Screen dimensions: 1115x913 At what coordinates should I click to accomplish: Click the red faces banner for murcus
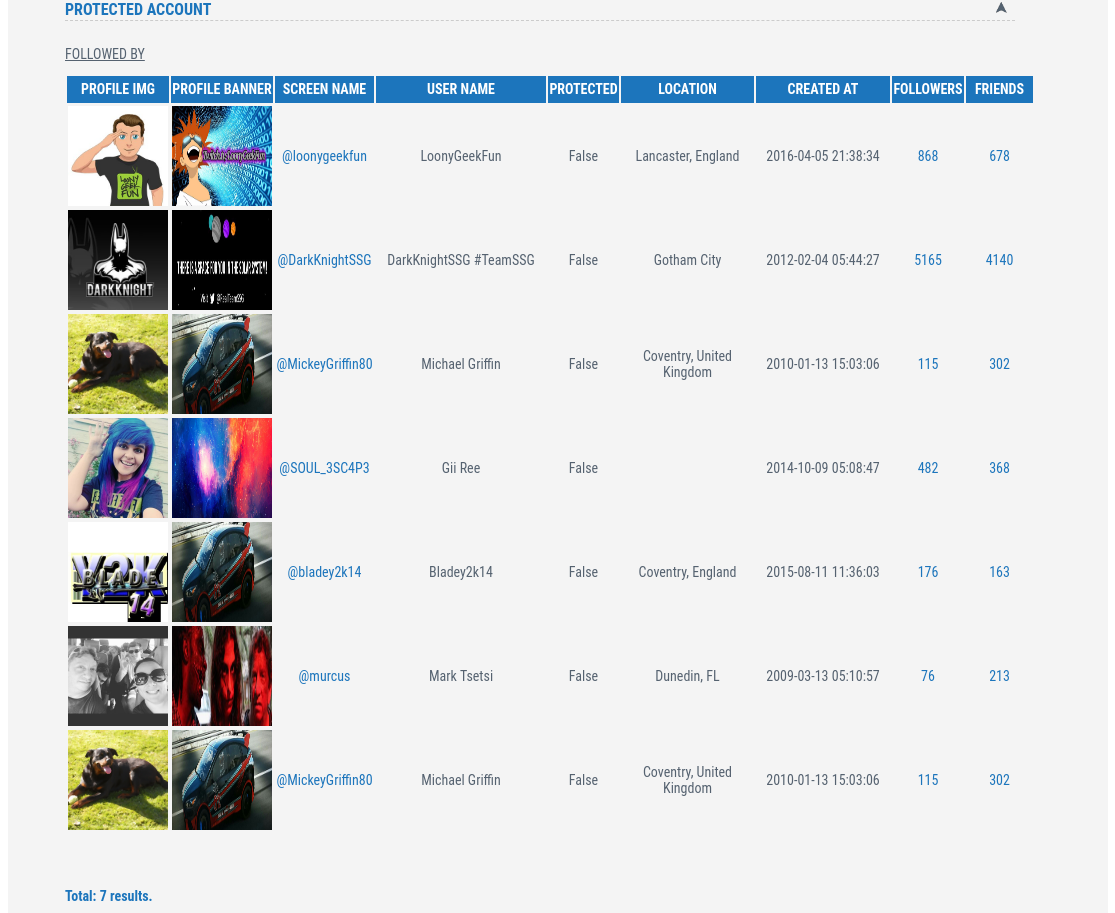pos(222,676)
